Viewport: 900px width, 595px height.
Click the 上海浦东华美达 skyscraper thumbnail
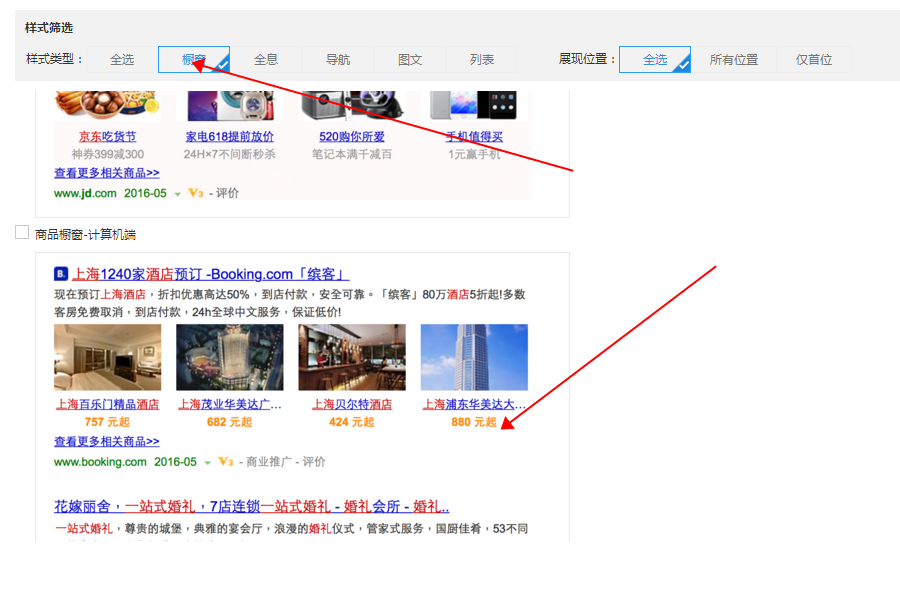(474, 357)
